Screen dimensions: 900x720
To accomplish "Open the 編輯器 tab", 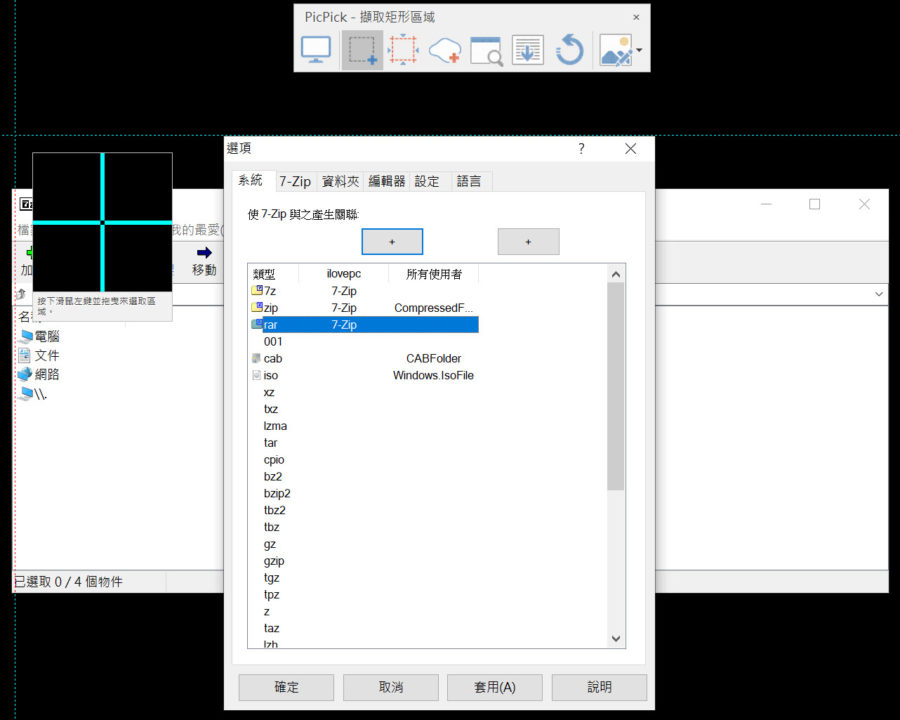I will point(387,181).
